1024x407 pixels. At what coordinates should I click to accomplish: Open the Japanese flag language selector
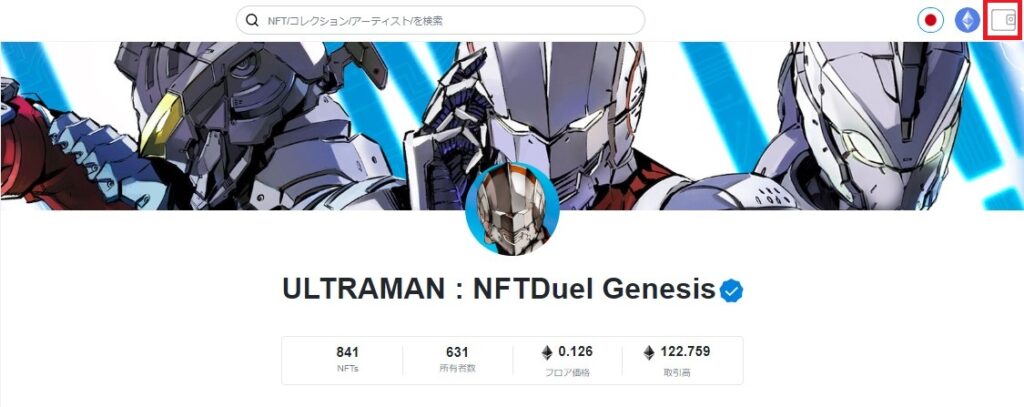931,20
